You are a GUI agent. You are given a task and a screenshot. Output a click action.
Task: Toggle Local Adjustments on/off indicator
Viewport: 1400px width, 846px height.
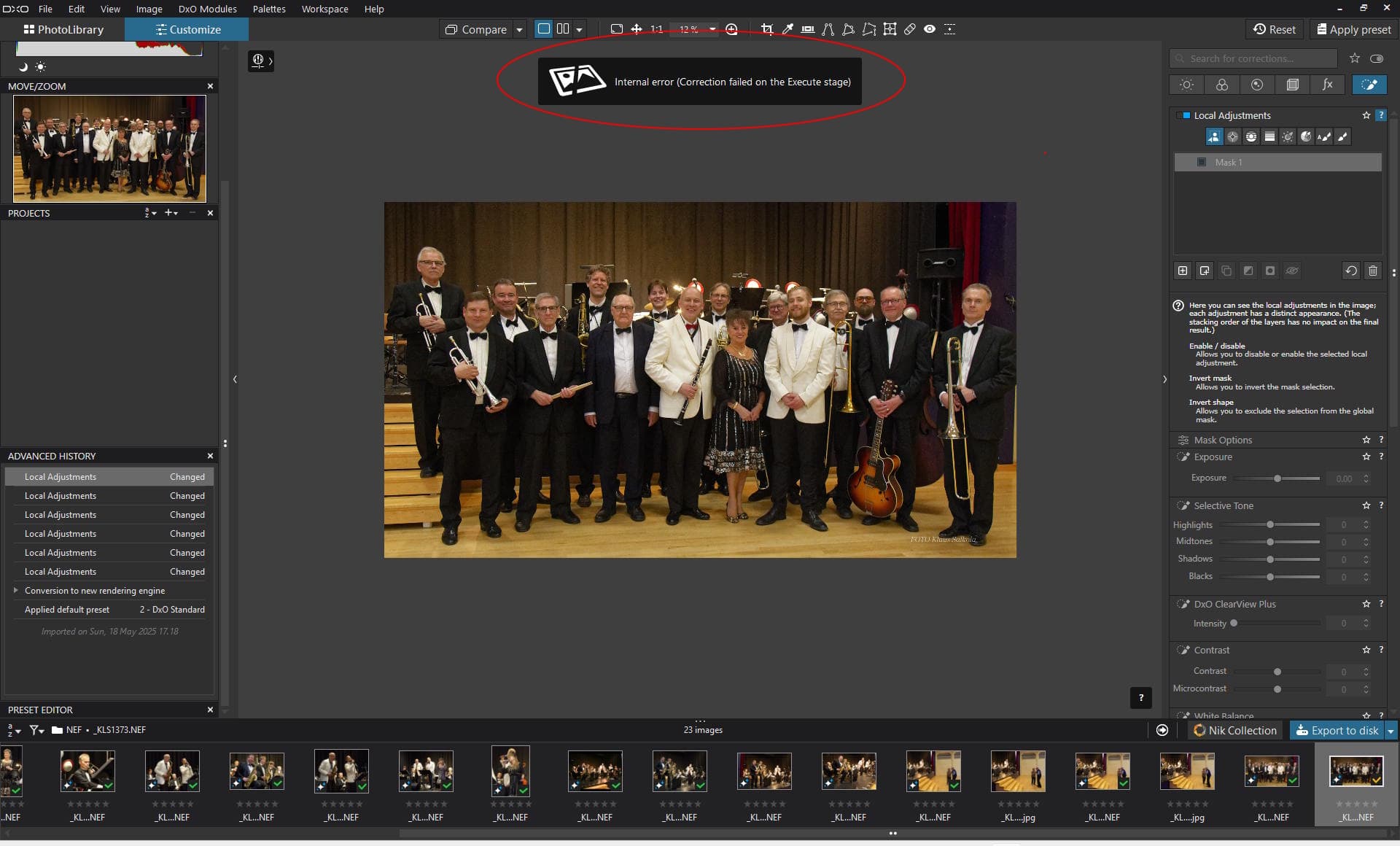click(1186, 115)
